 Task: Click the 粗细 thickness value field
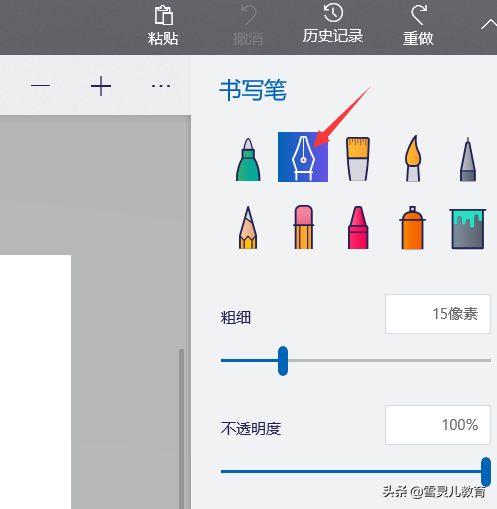click(438, 314)
